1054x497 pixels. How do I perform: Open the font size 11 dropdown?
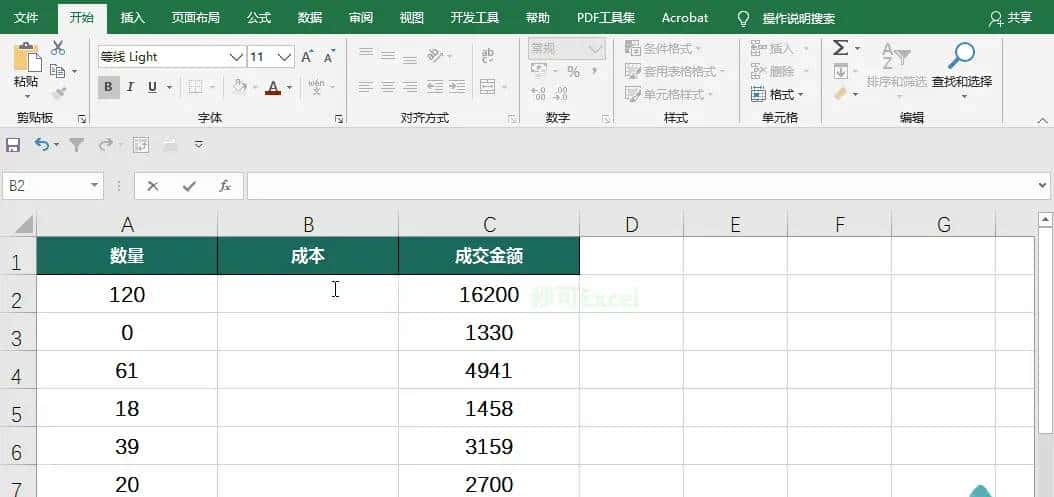point(285,57)
